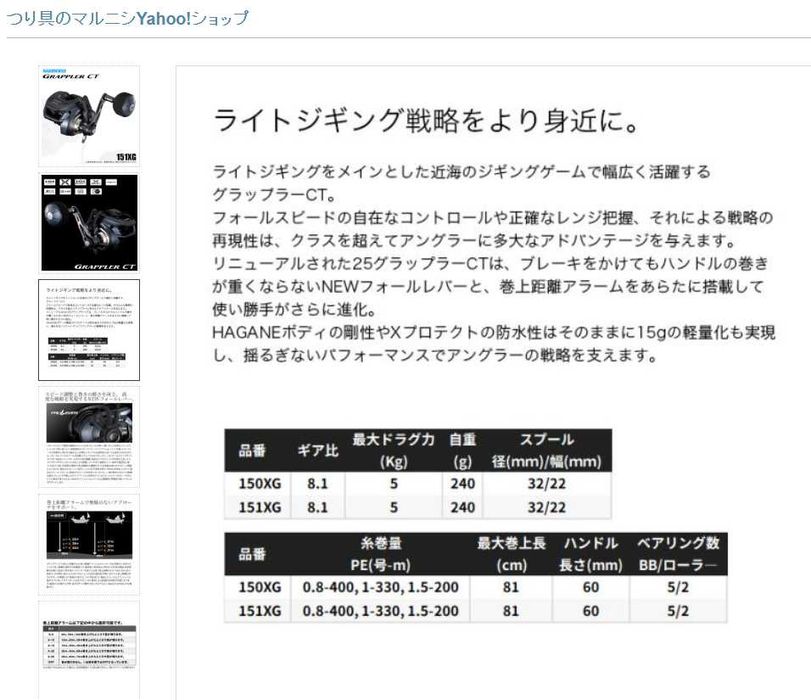Select the black-background Grappler CT feature icons thumbnail
Image resolution: width=811 pixels, height=700 pixels.
pyautogui.click(x=89, y=223)
